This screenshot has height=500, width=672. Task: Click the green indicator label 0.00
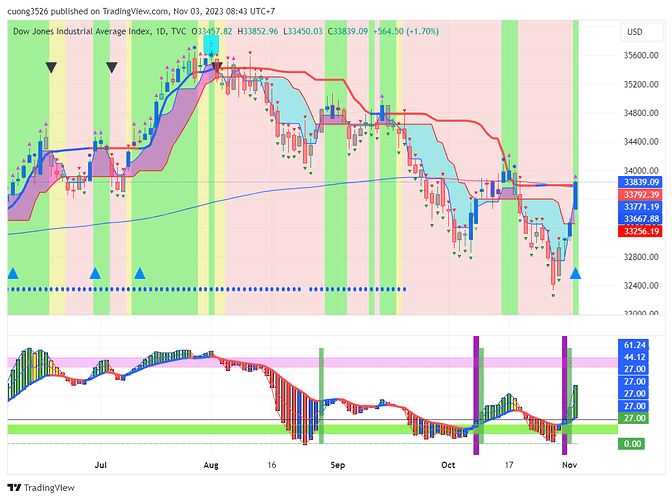(632, 443)
